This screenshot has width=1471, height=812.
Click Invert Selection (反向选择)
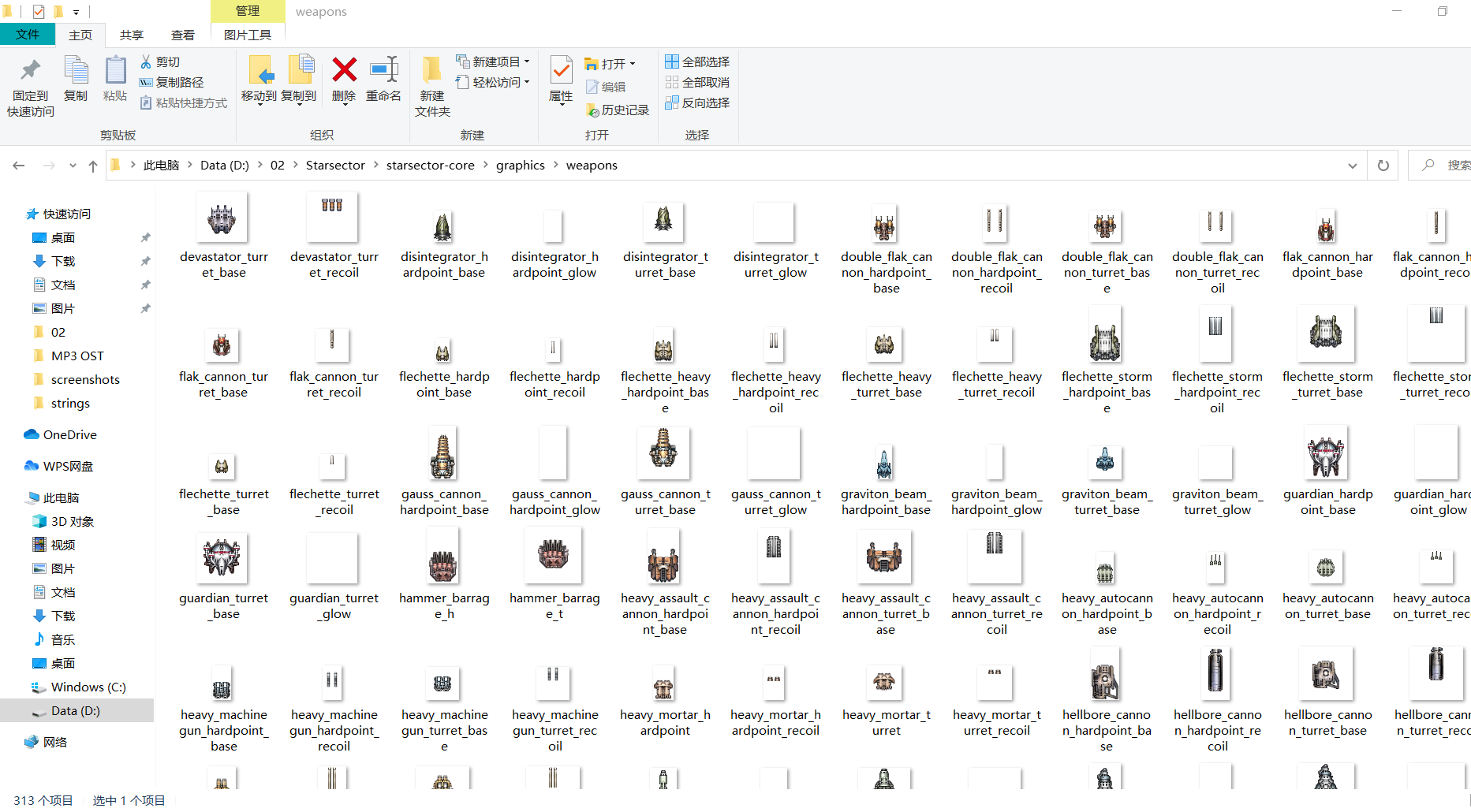(697, 102)
